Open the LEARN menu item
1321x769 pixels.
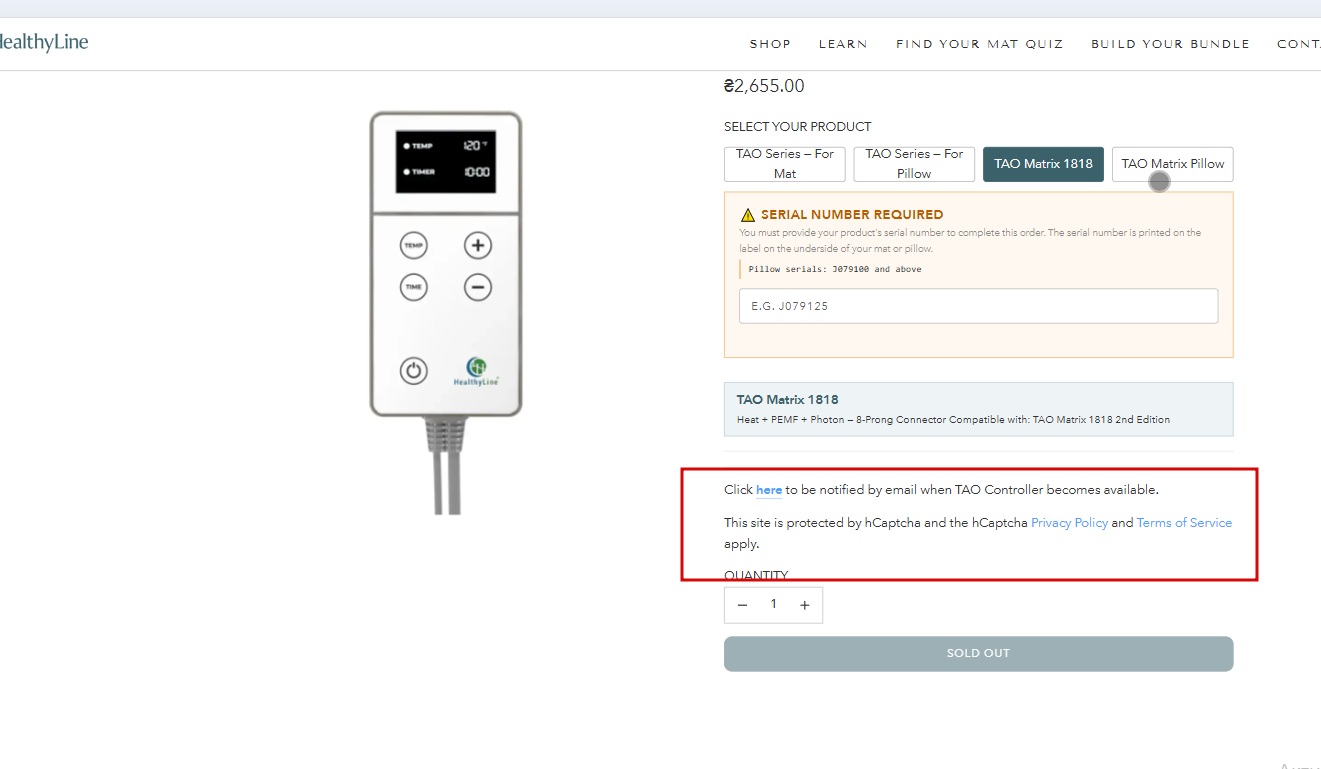(843, 44)
